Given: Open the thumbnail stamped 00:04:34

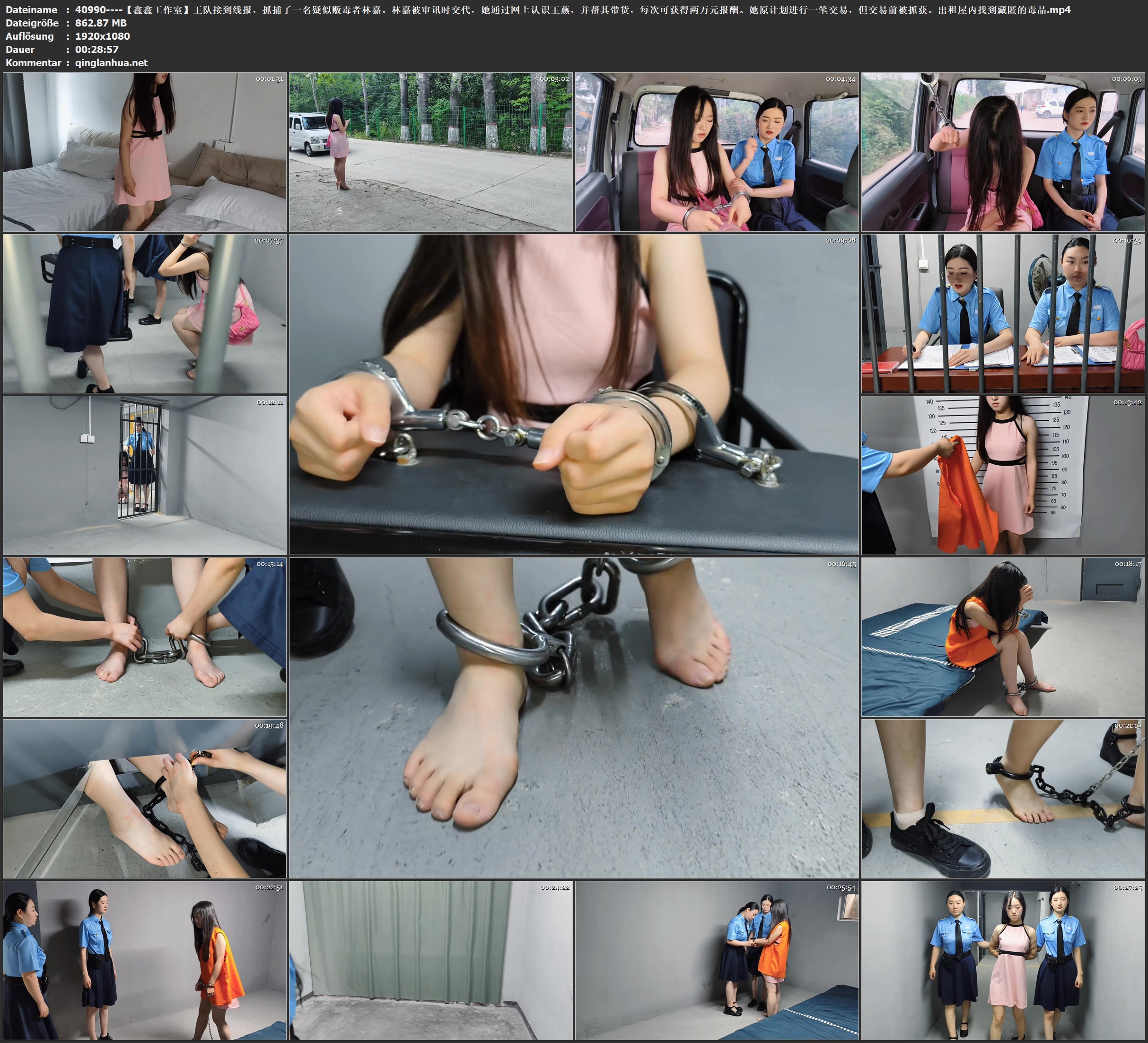Looking at the screenshot, I should (717, 152).
